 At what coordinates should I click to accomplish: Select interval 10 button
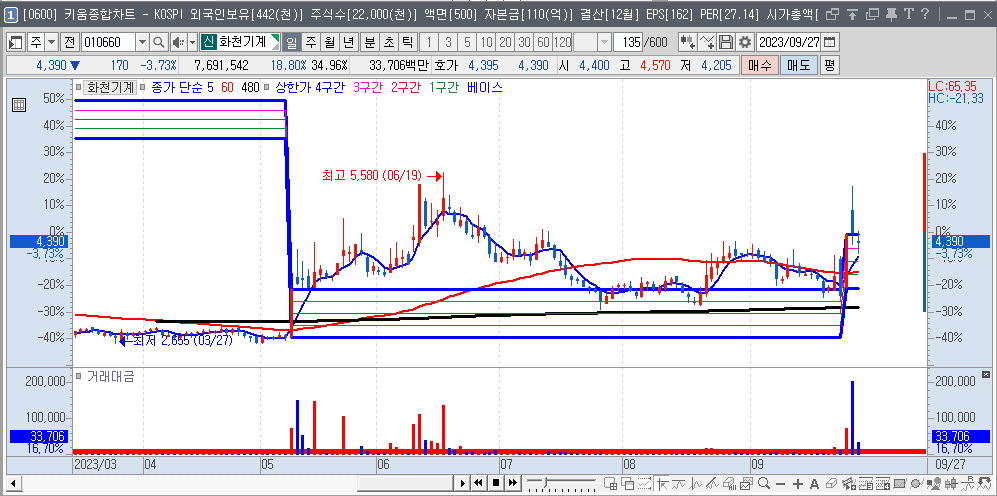pyautogui.click(x=486, y=43)
